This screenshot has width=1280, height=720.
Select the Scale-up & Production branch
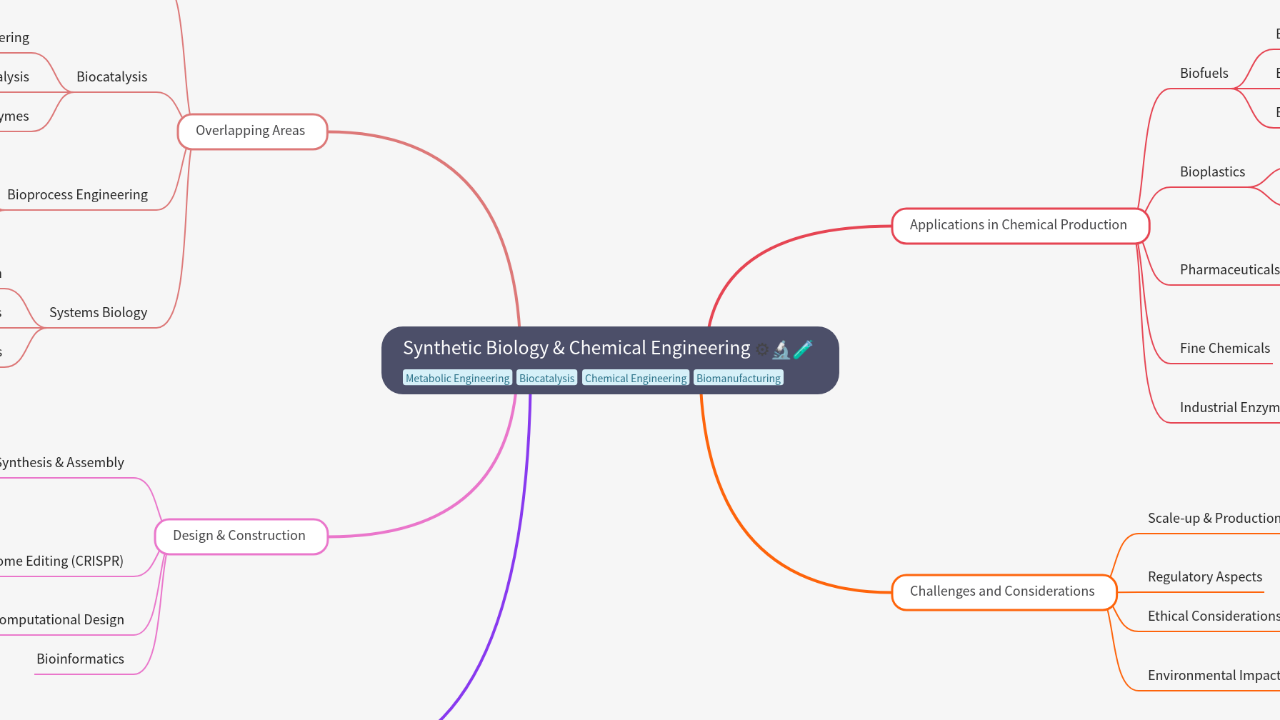[x=1213, y=519]
